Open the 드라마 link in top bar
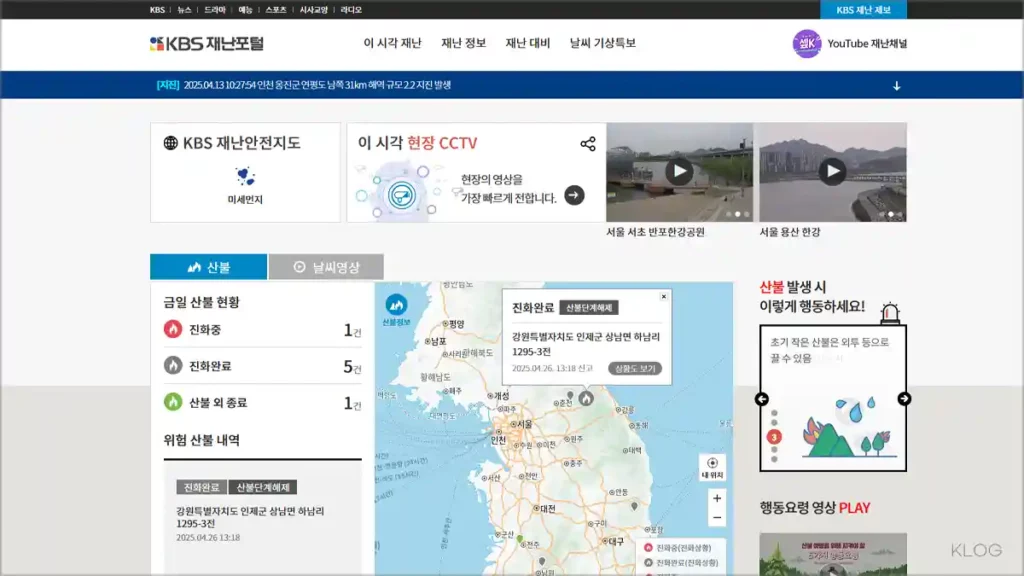The height and width of the screenshot is (576, 1024). click(215, 10)
